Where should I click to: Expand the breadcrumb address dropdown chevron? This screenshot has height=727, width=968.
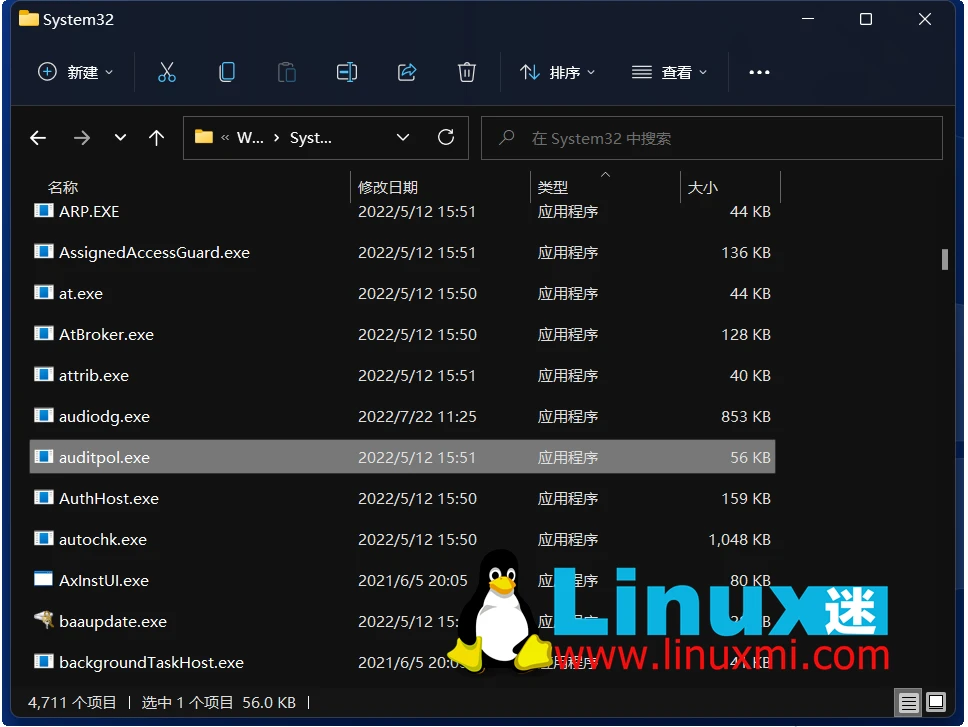click(403, 137)
